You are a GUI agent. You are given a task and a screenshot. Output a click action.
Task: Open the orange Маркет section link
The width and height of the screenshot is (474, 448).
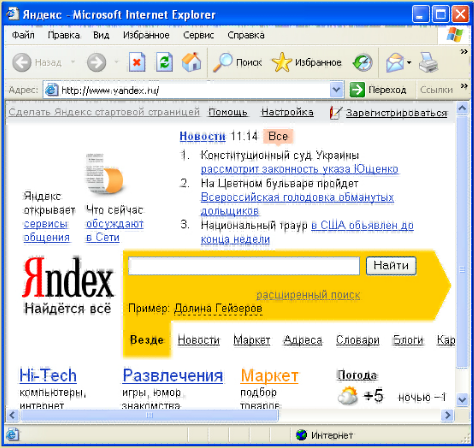tap(269, 376)
